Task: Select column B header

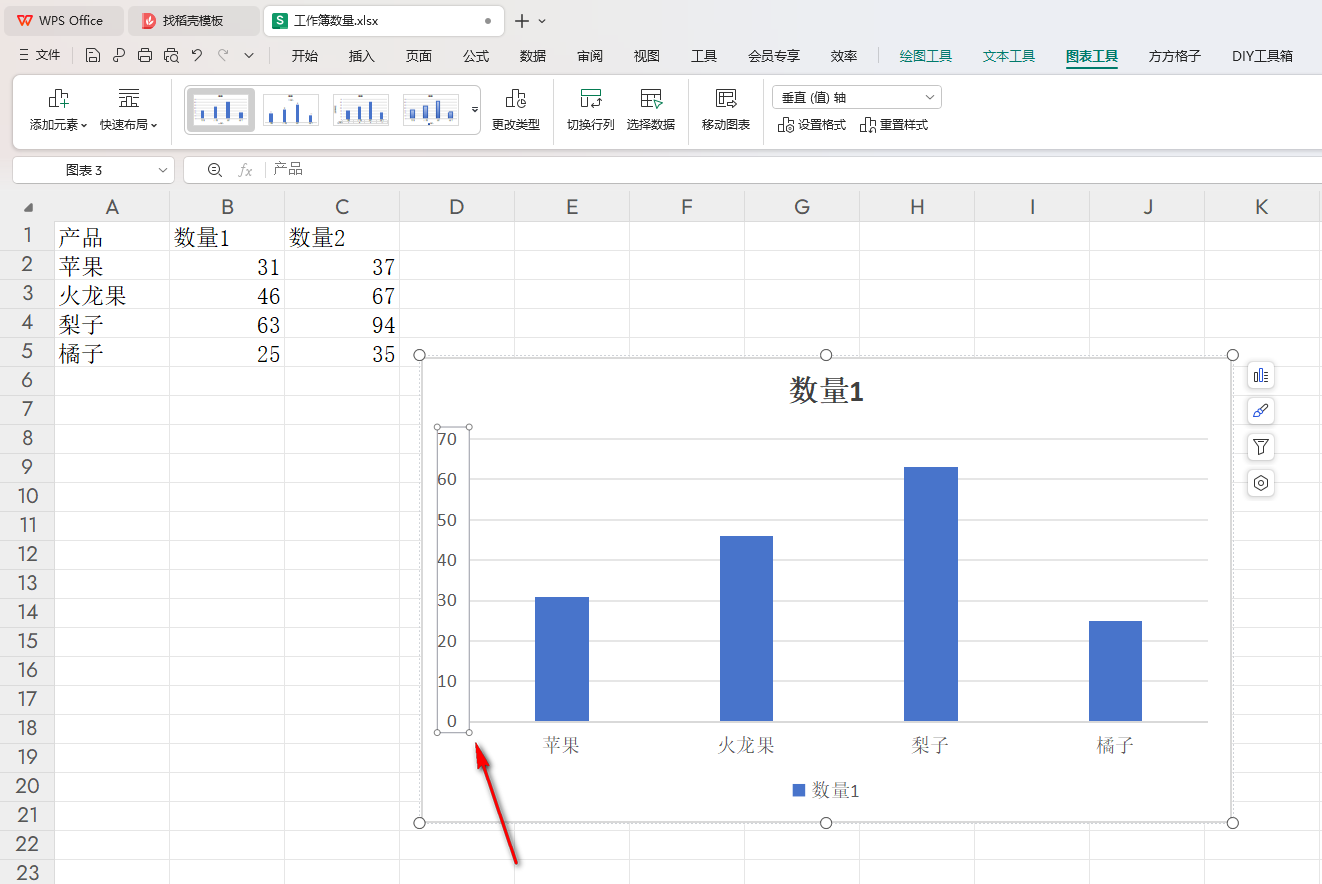Action: [227, 207]
